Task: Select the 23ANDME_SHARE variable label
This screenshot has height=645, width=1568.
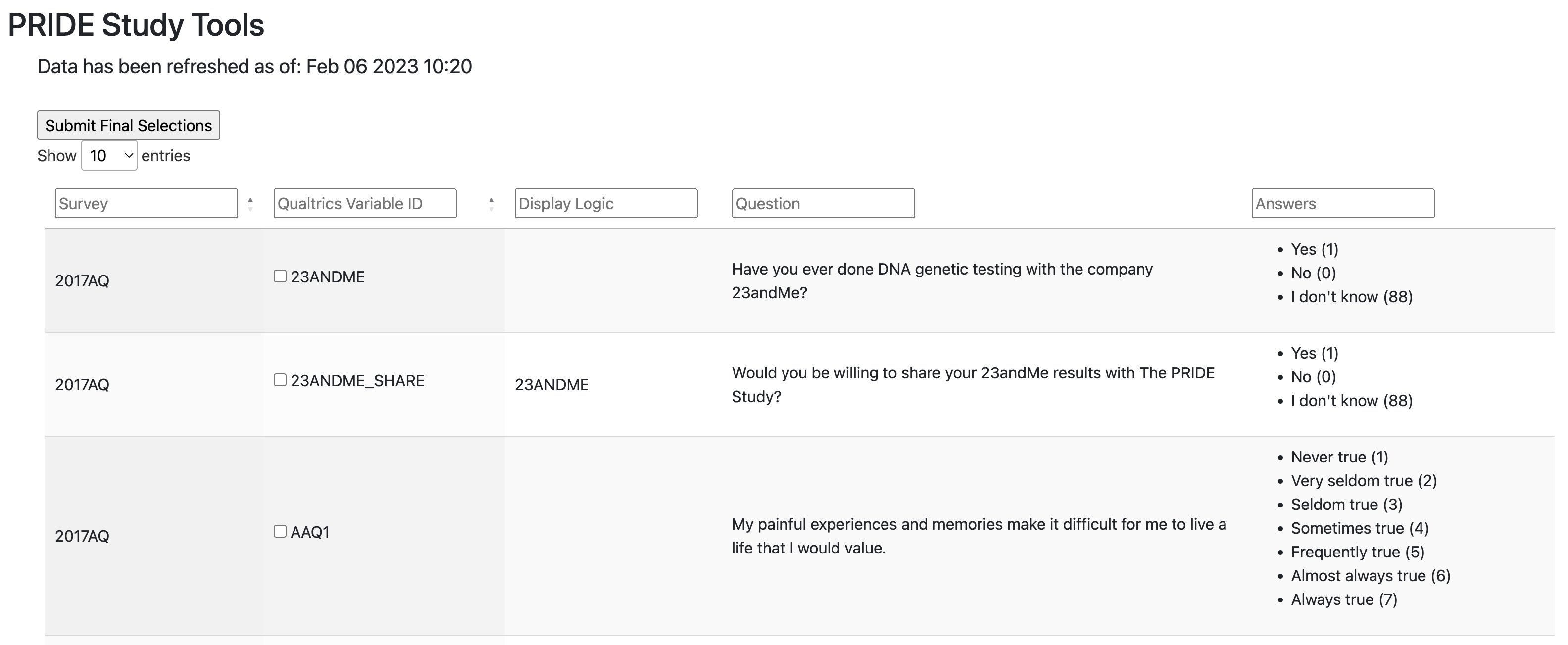Action: pyautogui.click(x=357, y=381)
